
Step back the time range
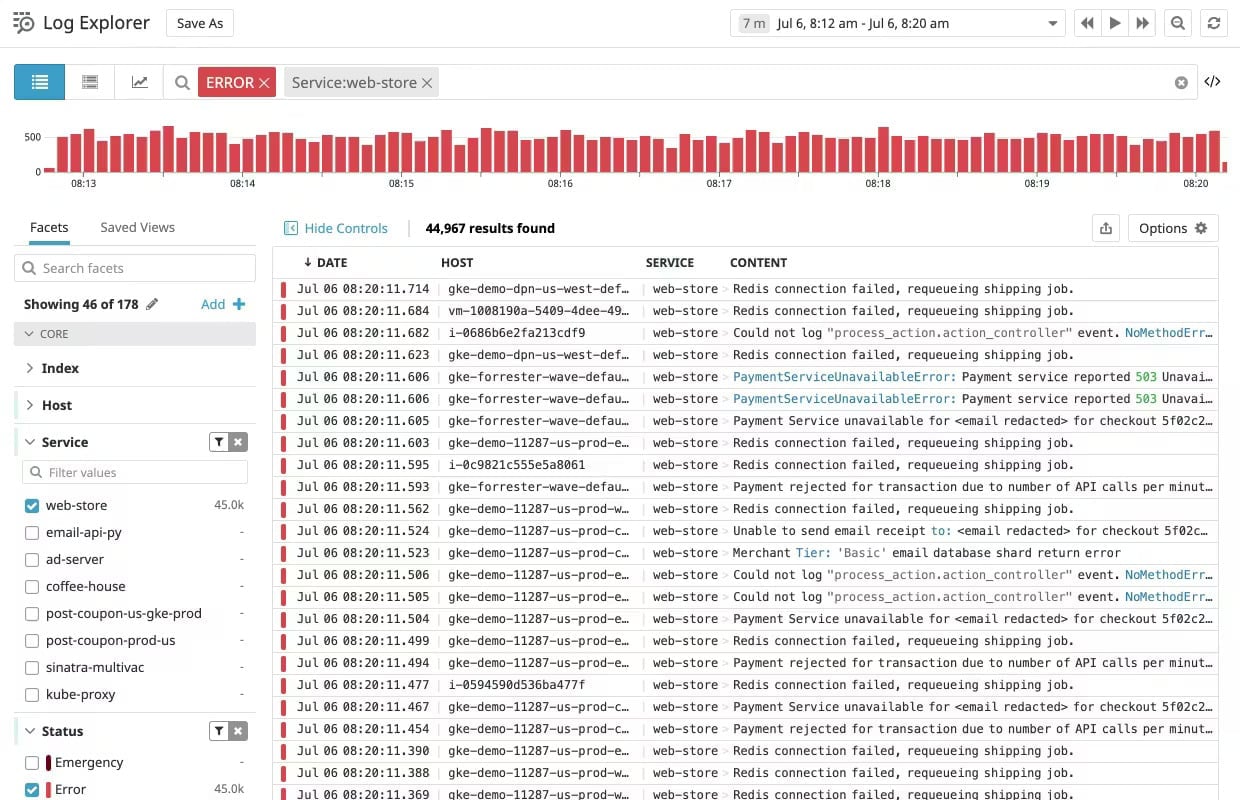1087,23
